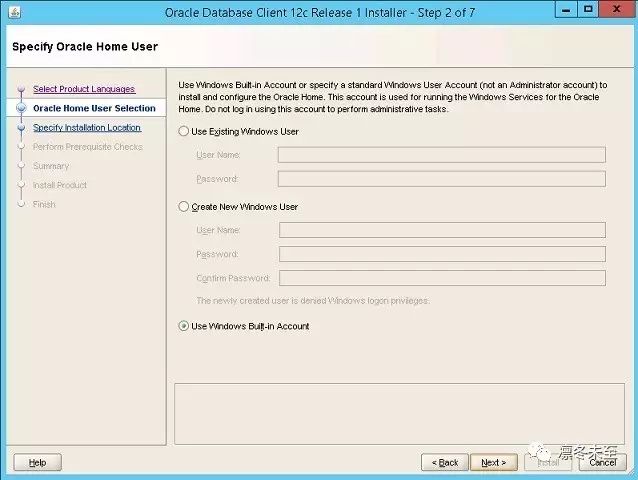Click the Specify Installation Location step bullet
The image size is (638, 480).
[21, 127]
